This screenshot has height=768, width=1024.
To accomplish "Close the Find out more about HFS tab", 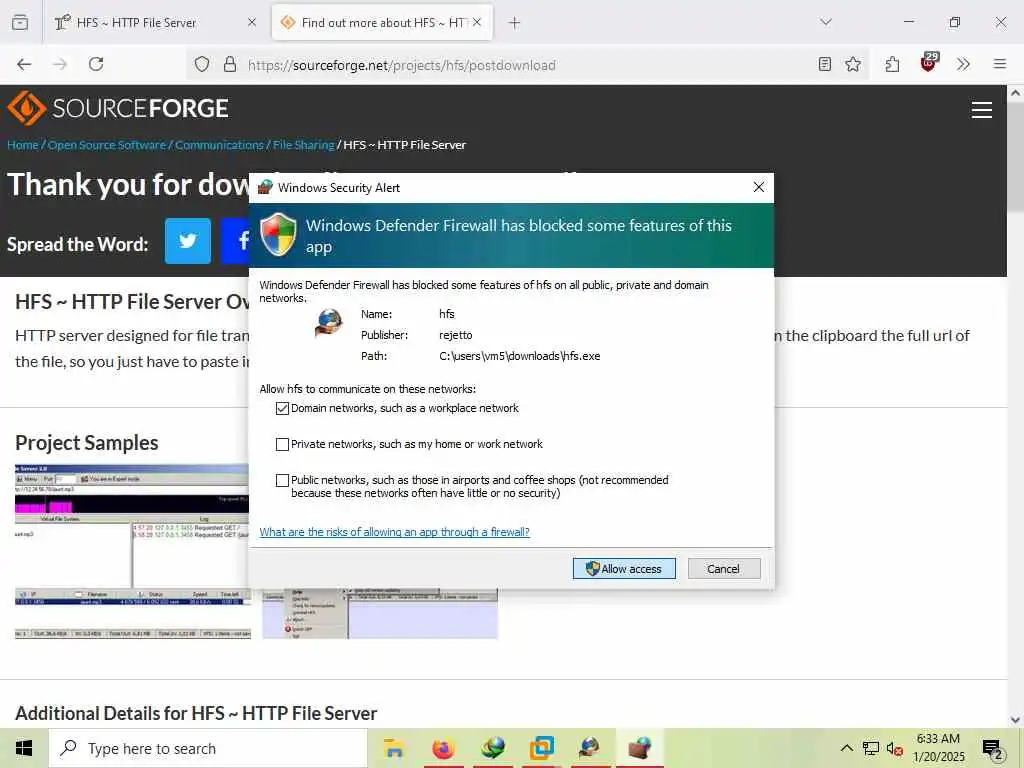I will (x=477, y=22).
